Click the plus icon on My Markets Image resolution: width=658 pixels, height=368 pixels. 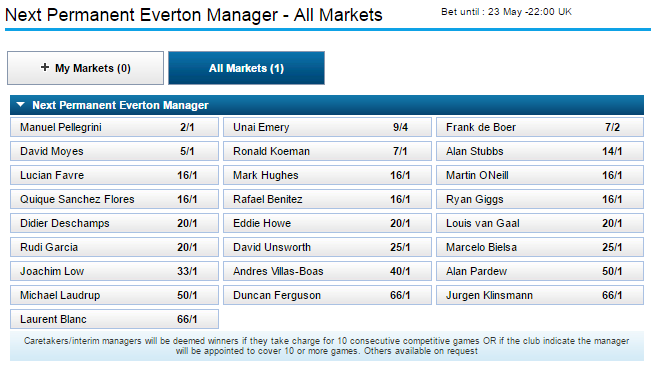click(x=44, y=67)
